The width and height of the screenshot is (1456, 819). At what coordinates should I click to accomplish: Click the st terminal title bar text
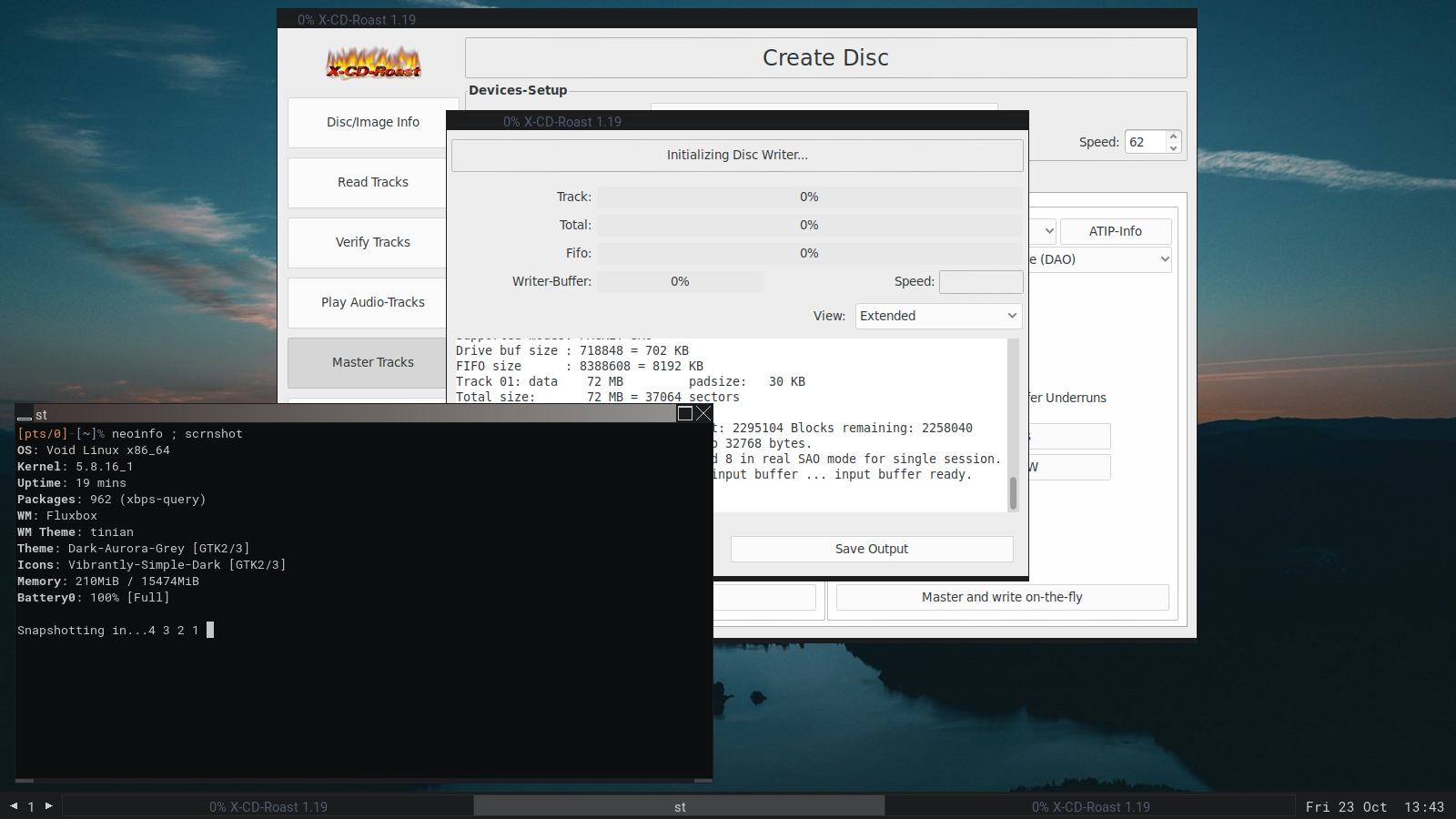coord(41,415)
